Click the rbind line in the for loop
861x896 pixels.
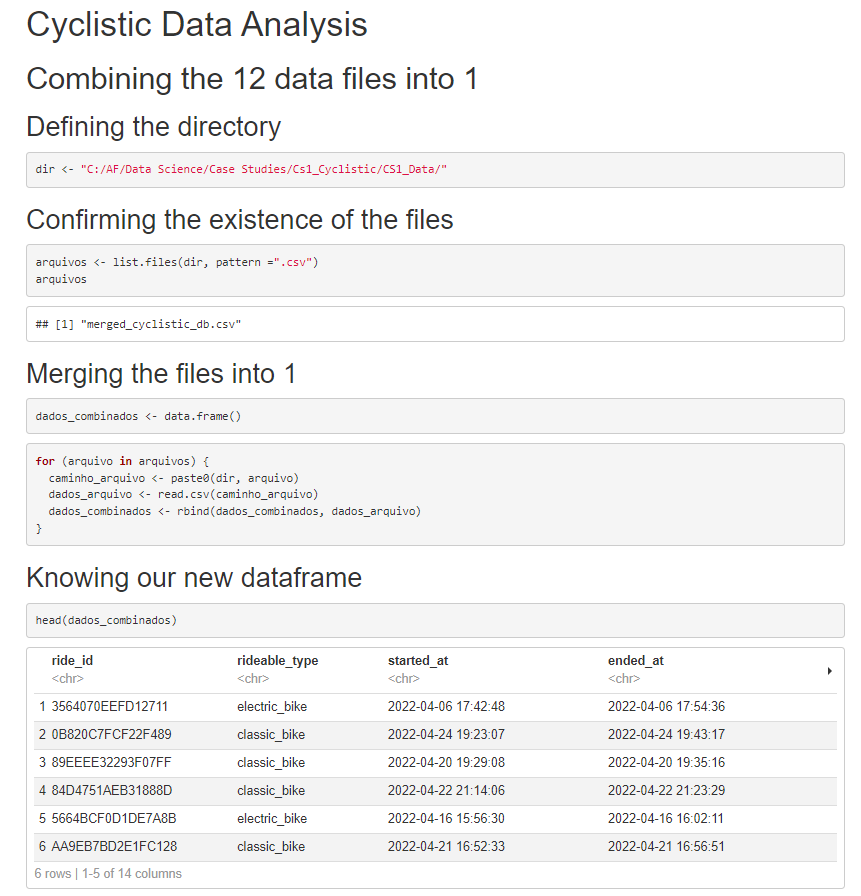[234, 511]
